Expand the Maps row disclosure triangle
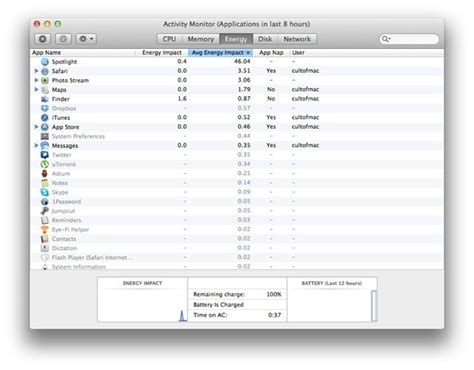474x370 pixels. coord(36,90)
